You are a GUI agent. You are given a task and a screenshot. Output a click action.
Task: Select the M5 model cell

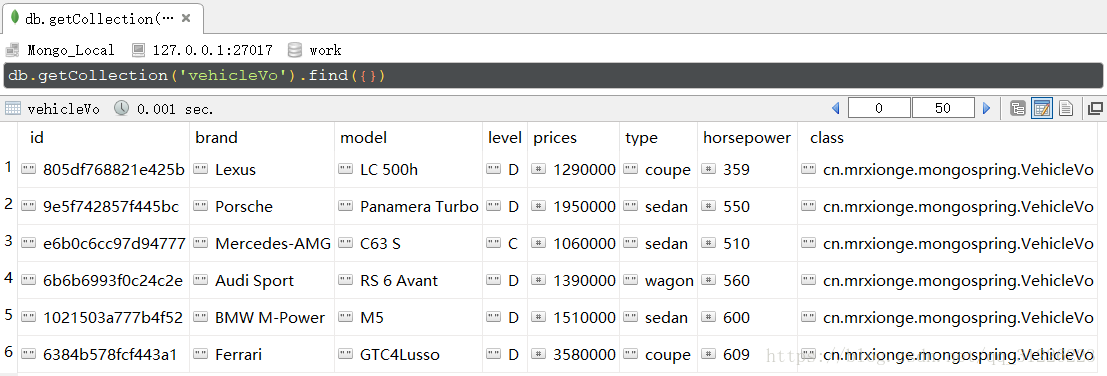pos(409,317)
